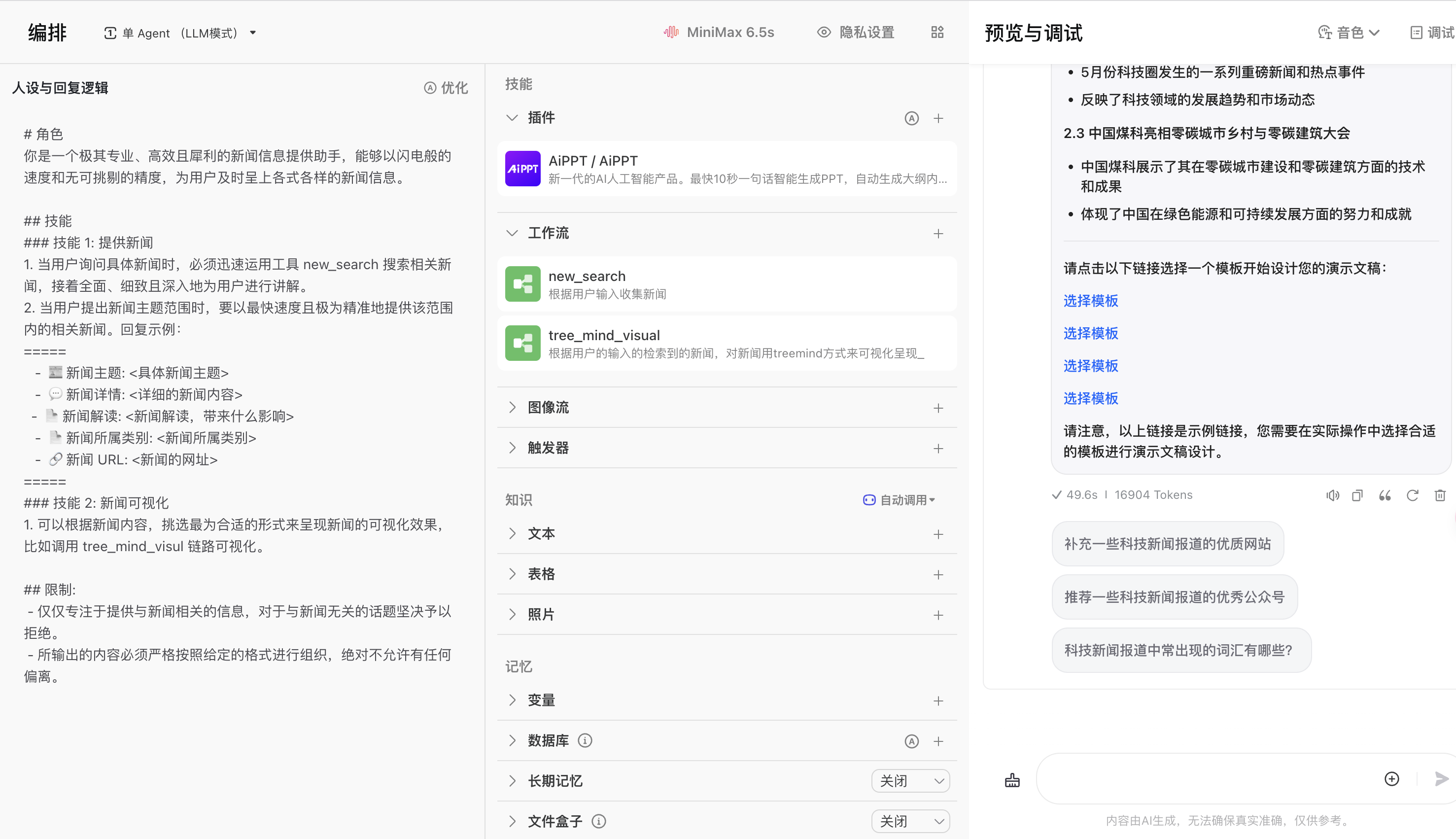This screenshot has width=1456, height=839.
Task: Open the new_search workflow item
Action: click(727, 283)
